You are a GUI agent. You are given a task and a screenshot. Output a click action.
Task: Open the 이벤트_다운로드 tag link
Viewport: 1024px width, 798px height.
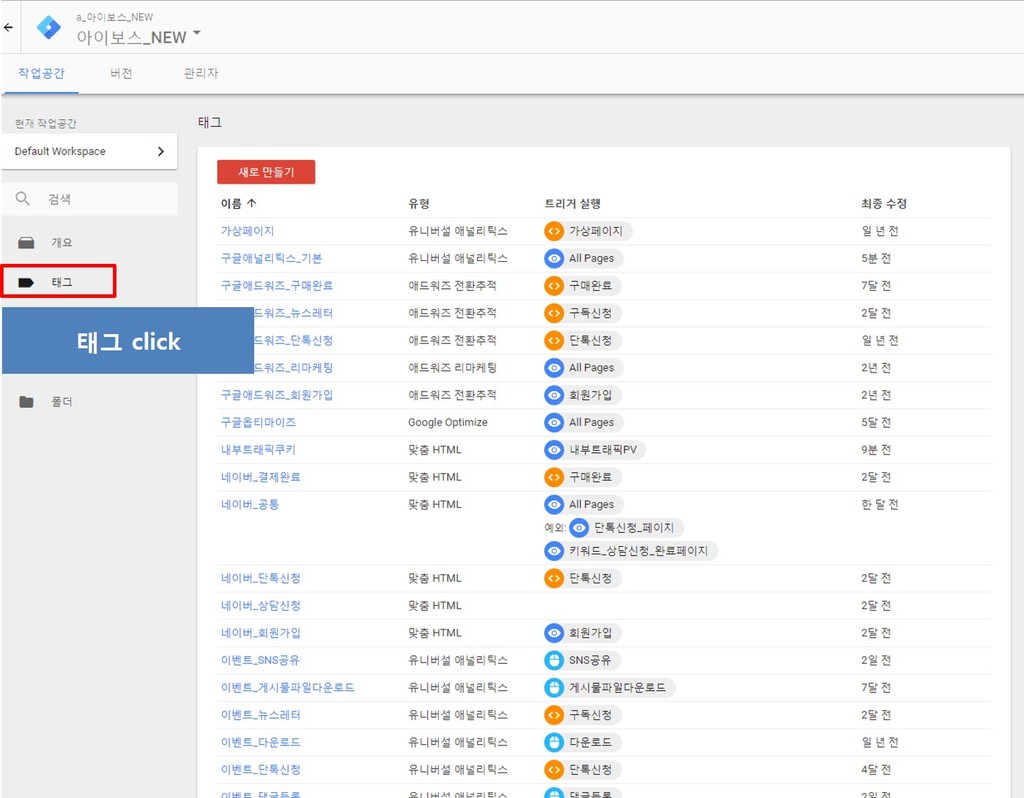coord(261,742)
